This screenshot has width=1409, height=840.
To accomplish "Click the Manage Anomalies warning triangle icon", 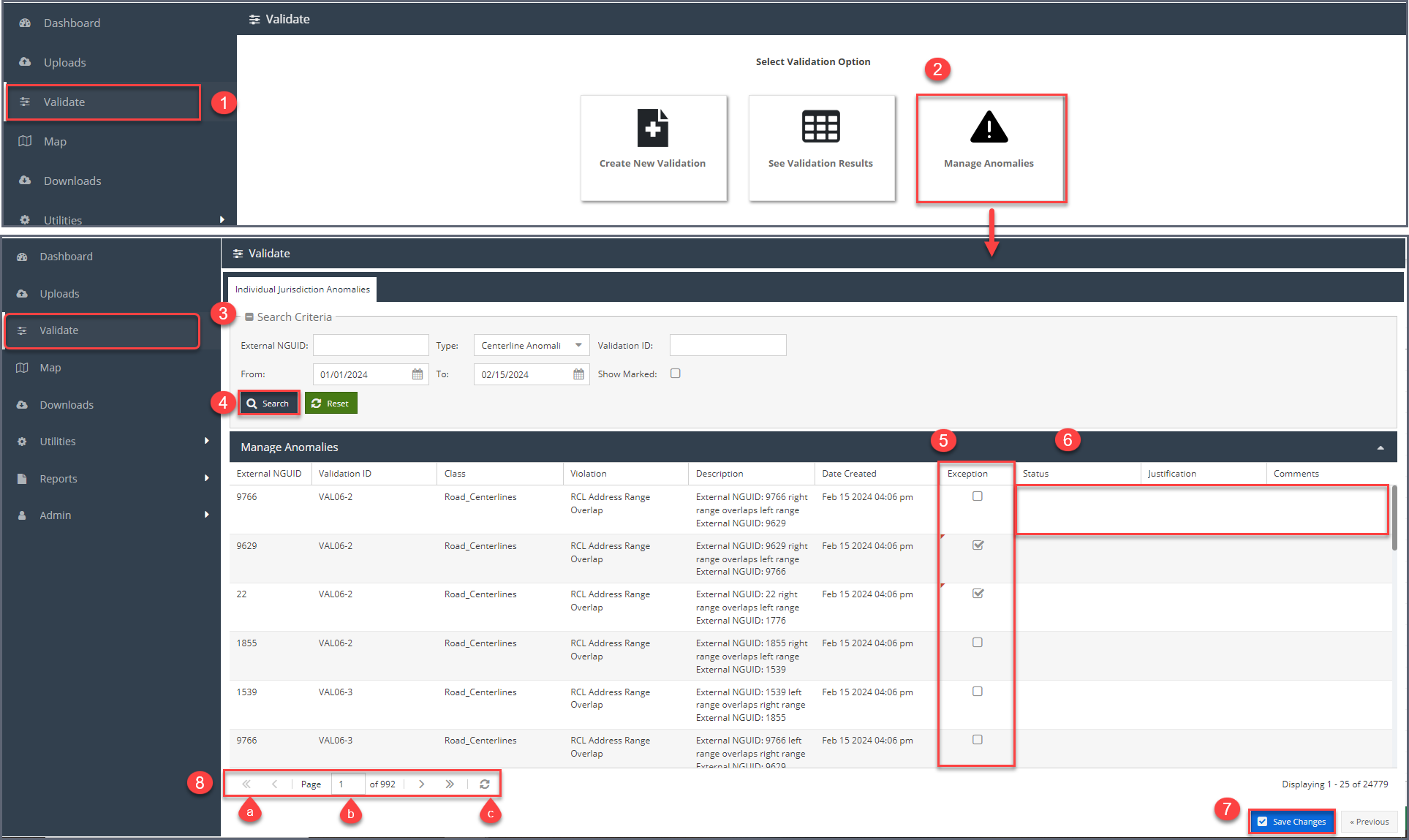I will [x=989, y=127].
